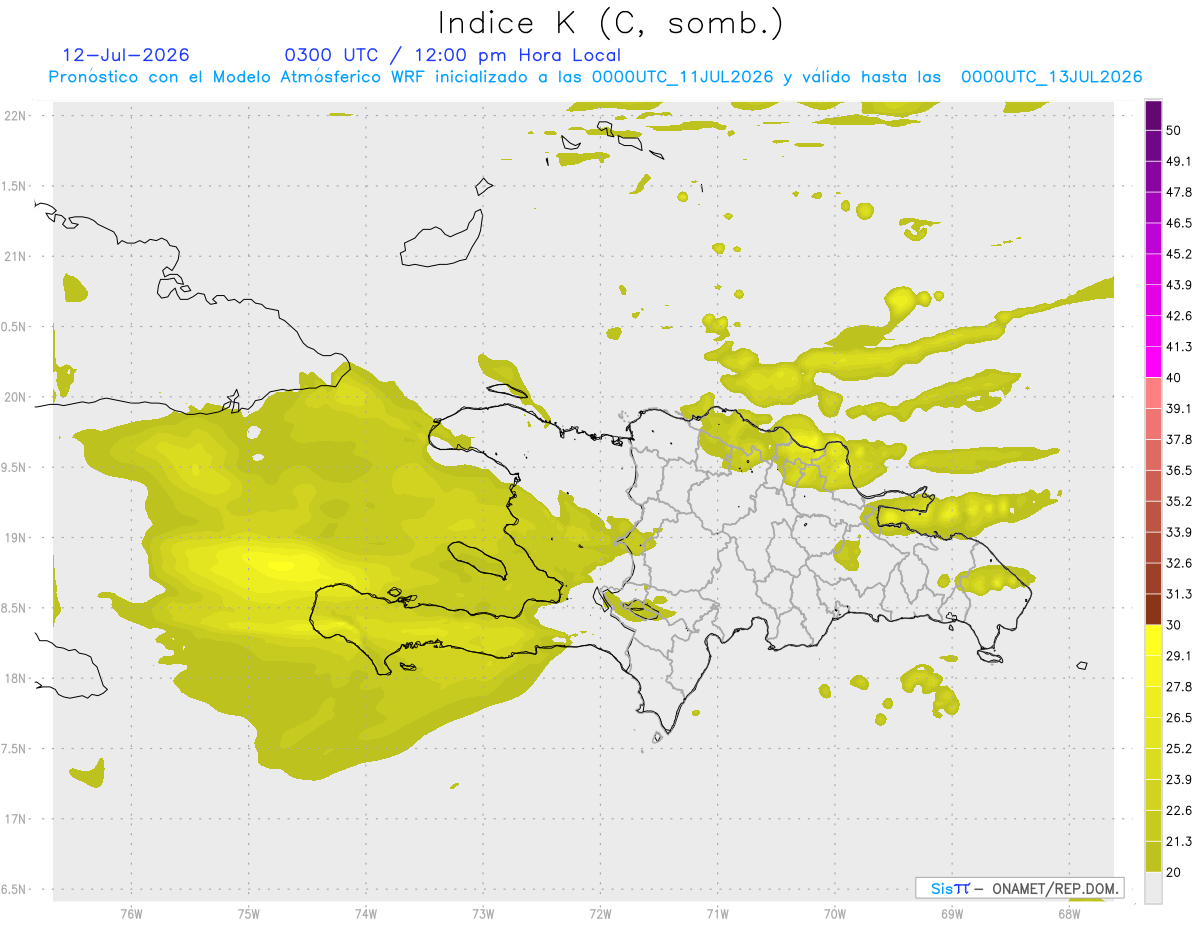Click the legend value '50'

(1174, 131)
